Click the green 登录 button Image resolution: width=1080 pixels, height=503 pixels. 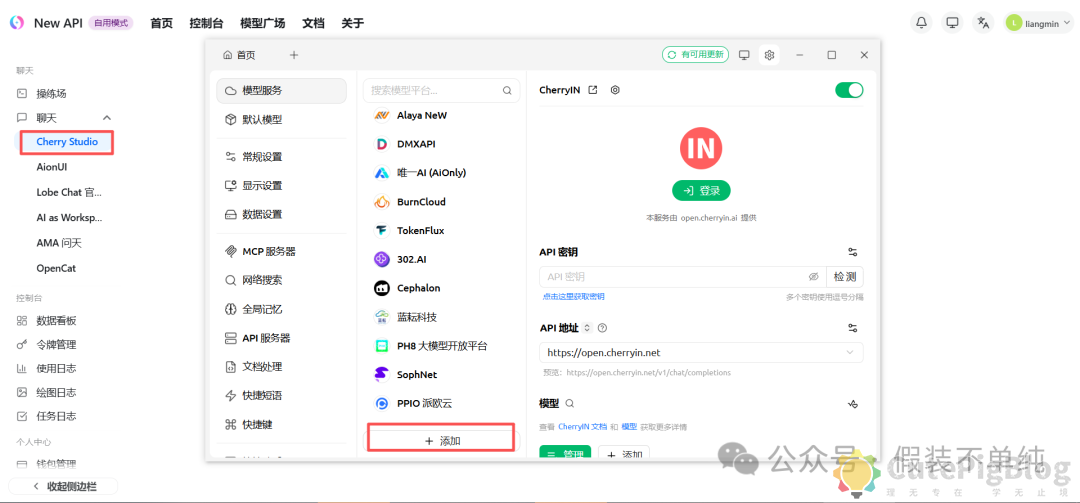tap(701, 191)
